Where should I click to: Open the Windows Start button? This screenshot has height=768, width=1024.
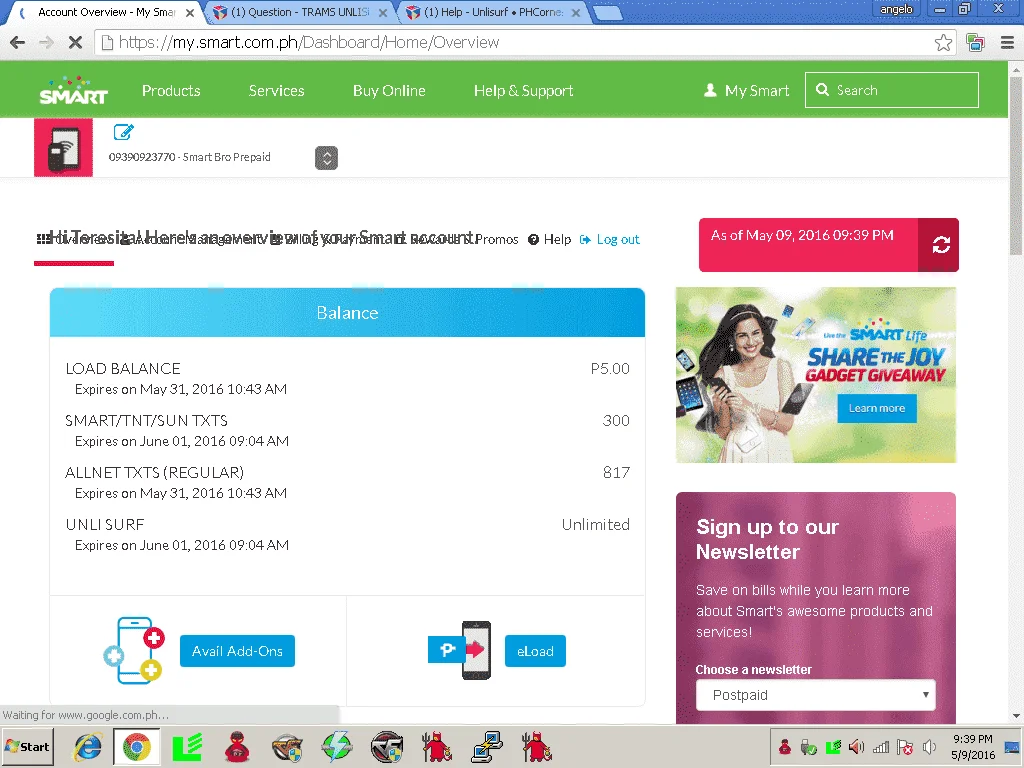click(x=27, y=746)
